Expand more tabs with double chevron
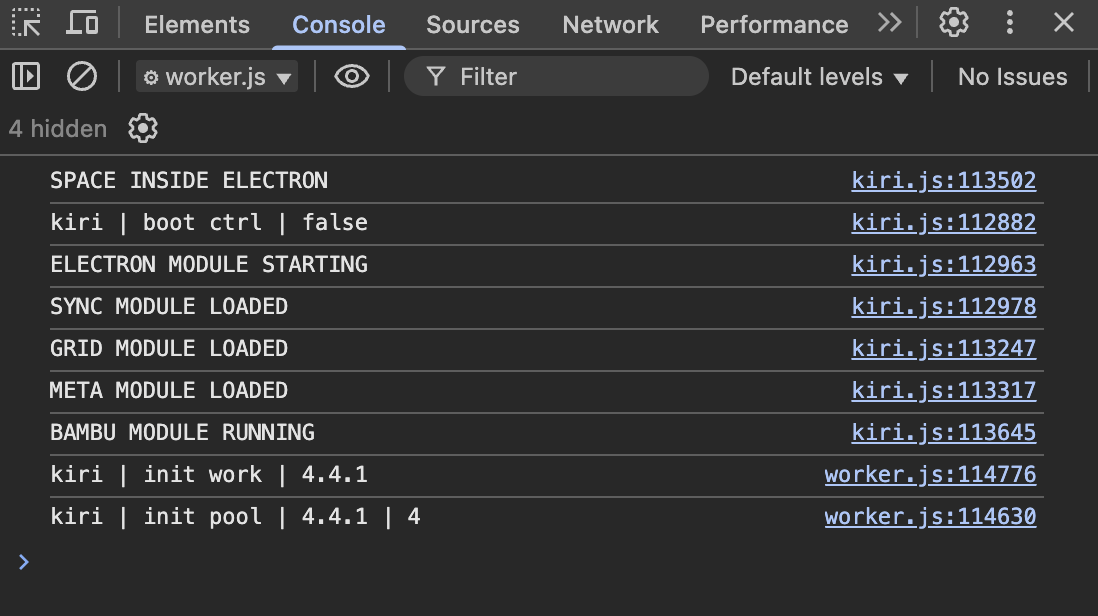Image resolution: width=1098 pixels, height=616 pixels. click(889, 23)
